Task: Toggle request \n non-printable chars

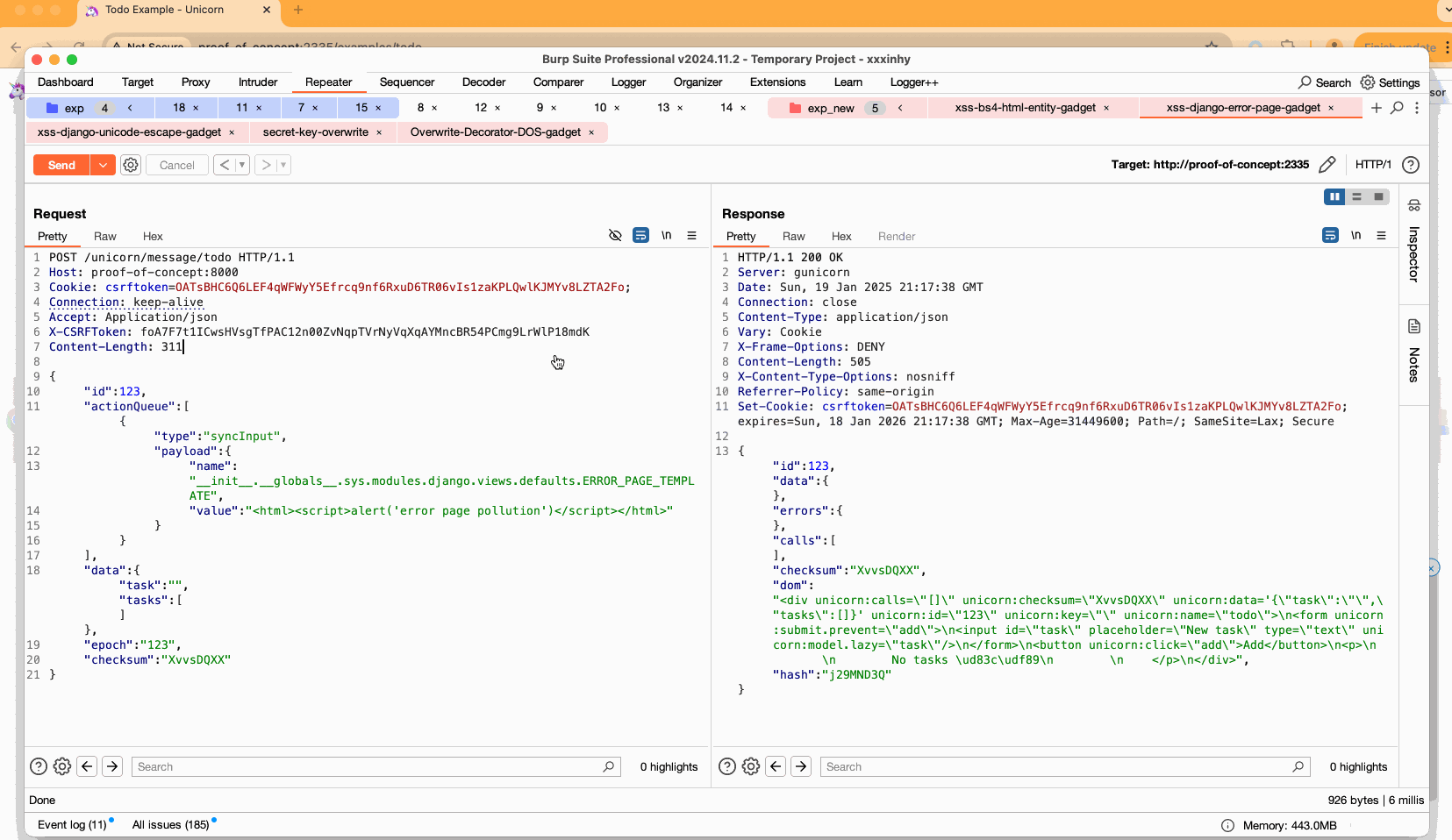Action: click(667, 236)
